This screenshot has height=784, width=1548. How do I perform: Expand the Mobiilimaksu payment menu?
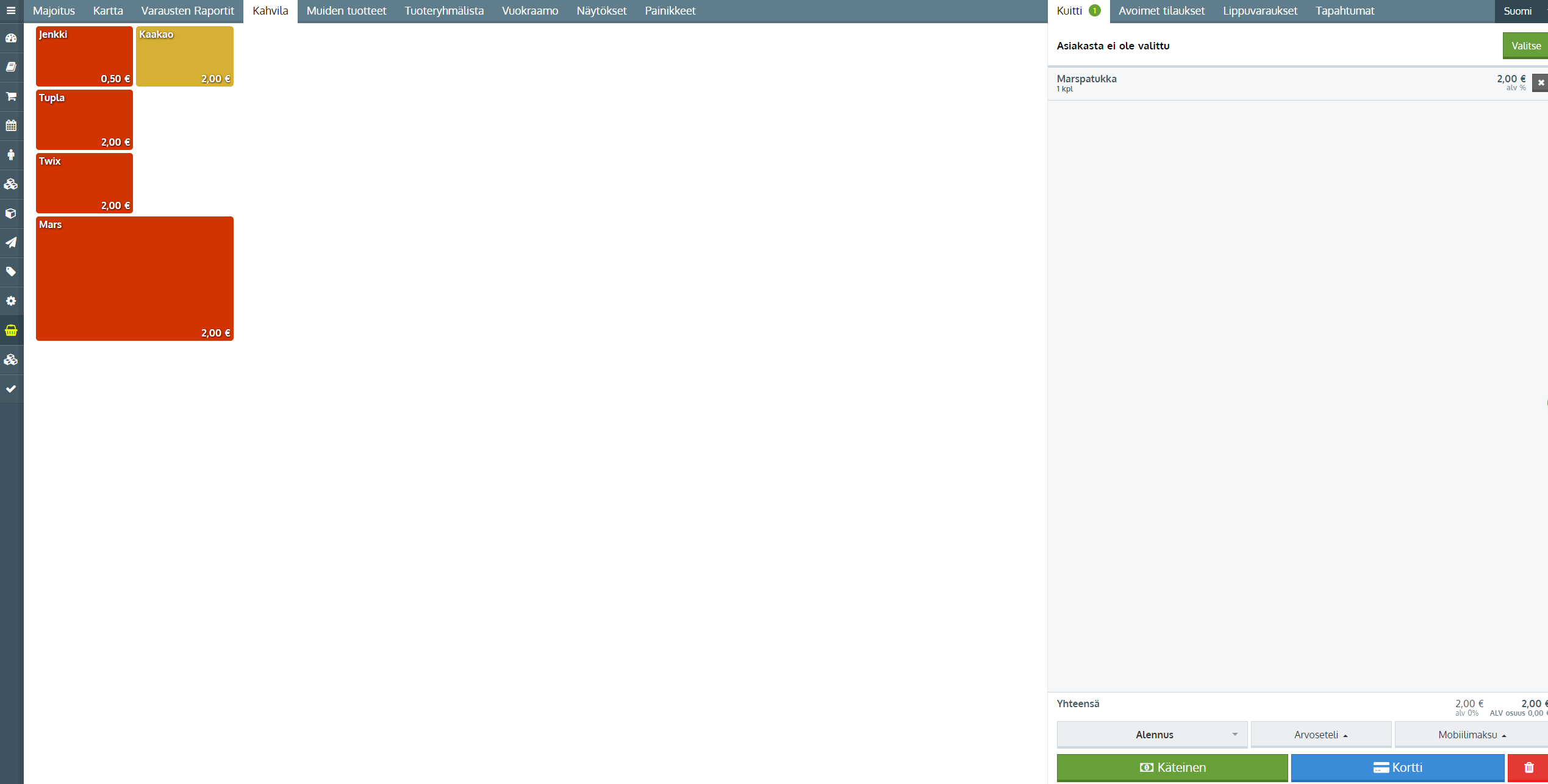tap(1471, 735)
